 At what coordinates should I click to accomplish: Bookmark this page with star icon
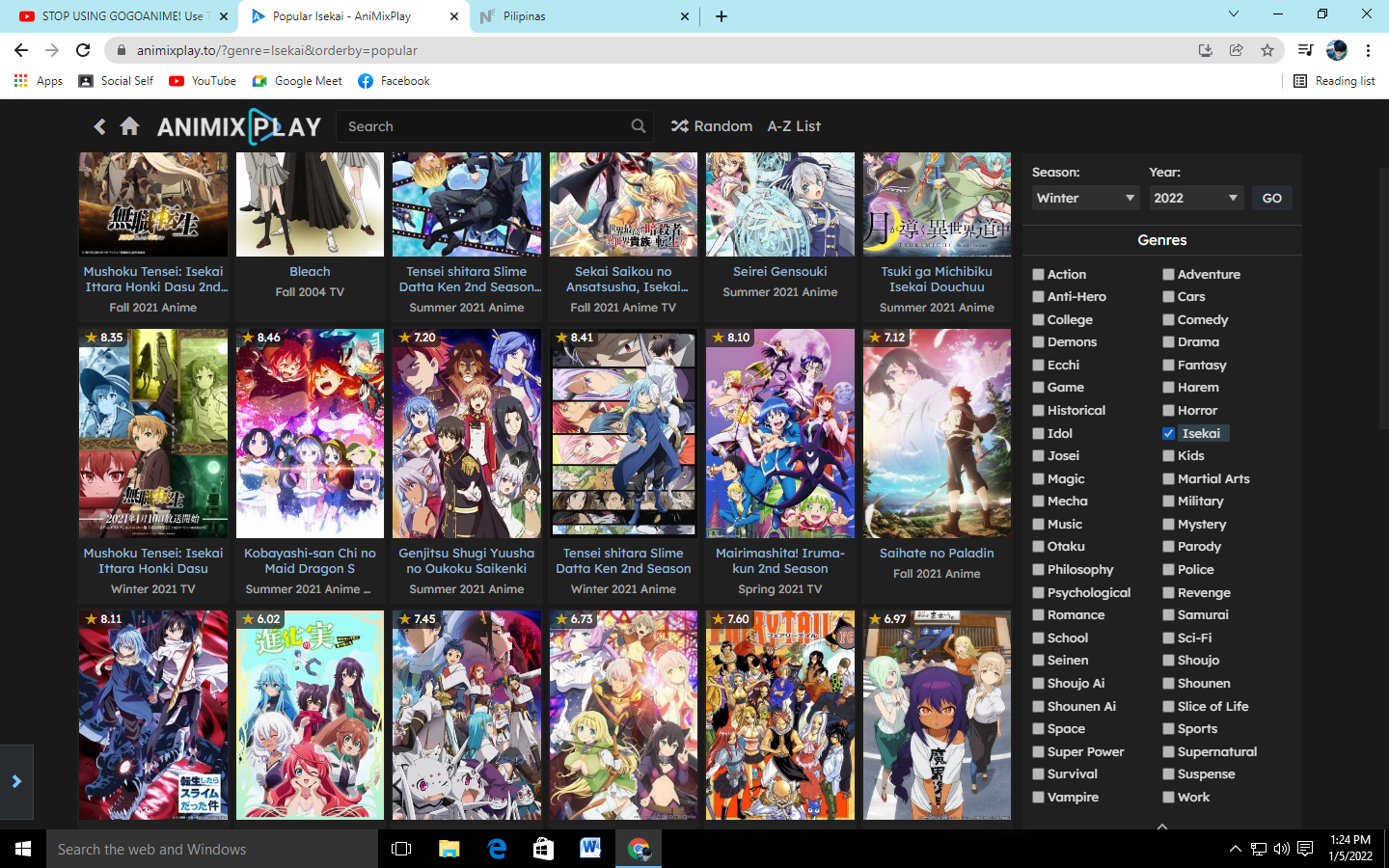coord(1267,50)
